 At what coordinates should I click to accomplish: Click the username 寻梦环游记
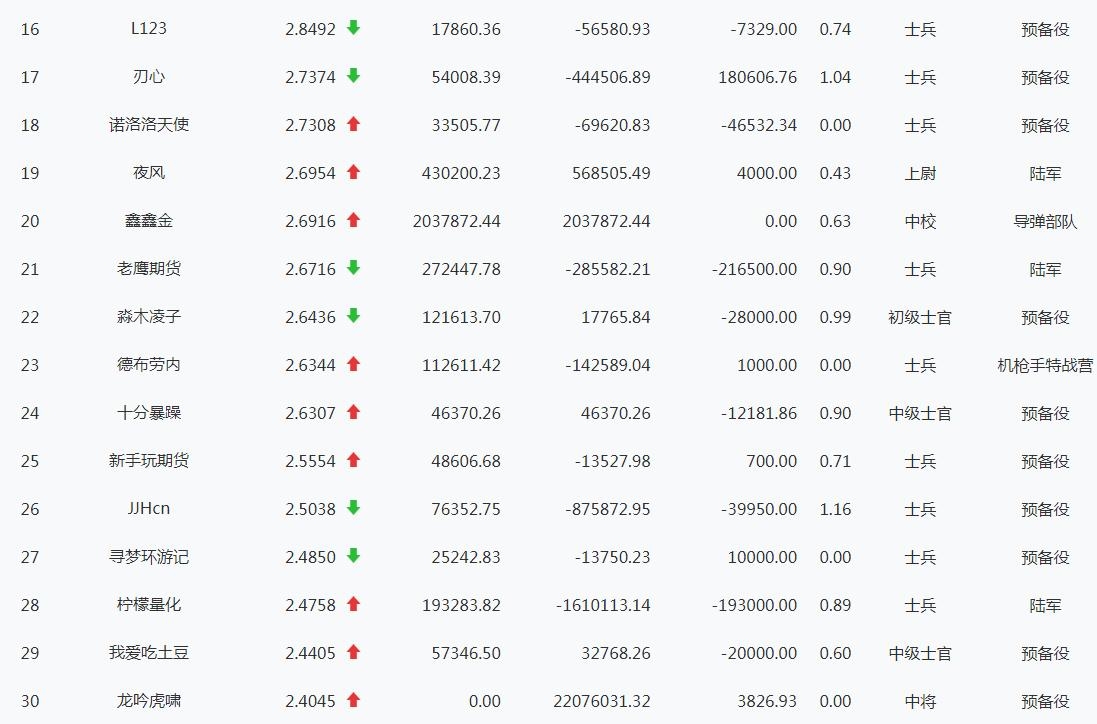pos(149,557)
